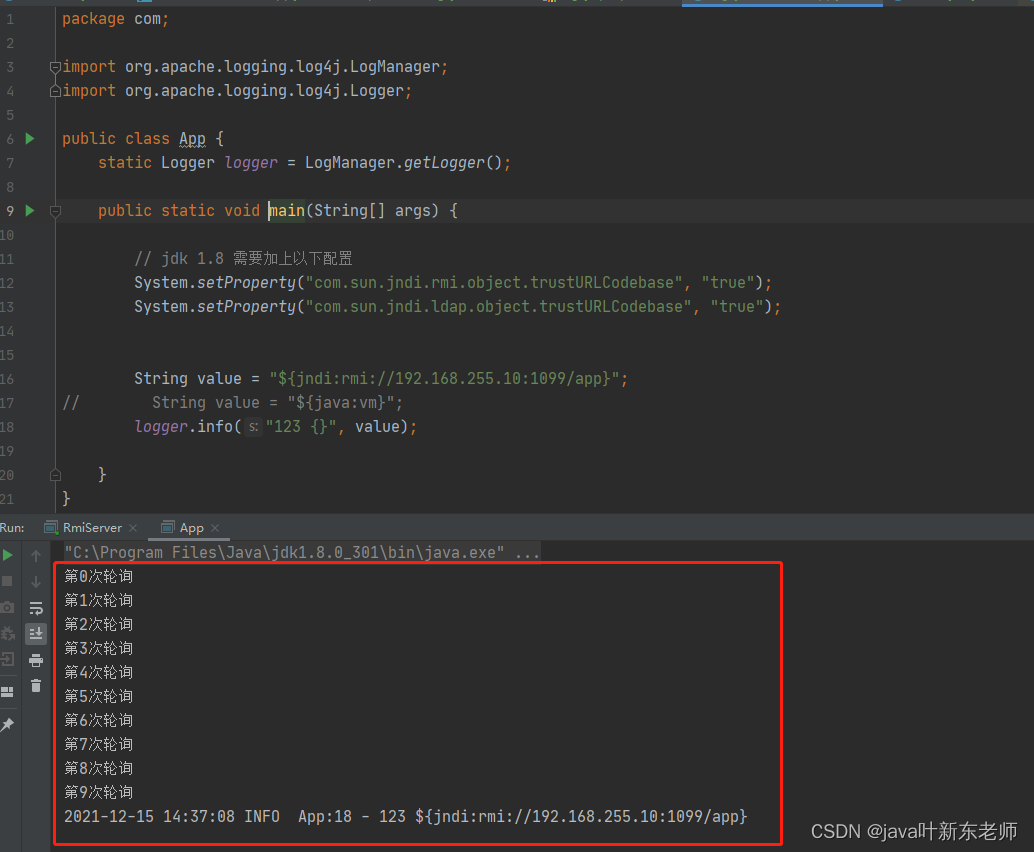Click the class name 'App' on line 6
Viewport: 1034px width, 852px height.
193,139
